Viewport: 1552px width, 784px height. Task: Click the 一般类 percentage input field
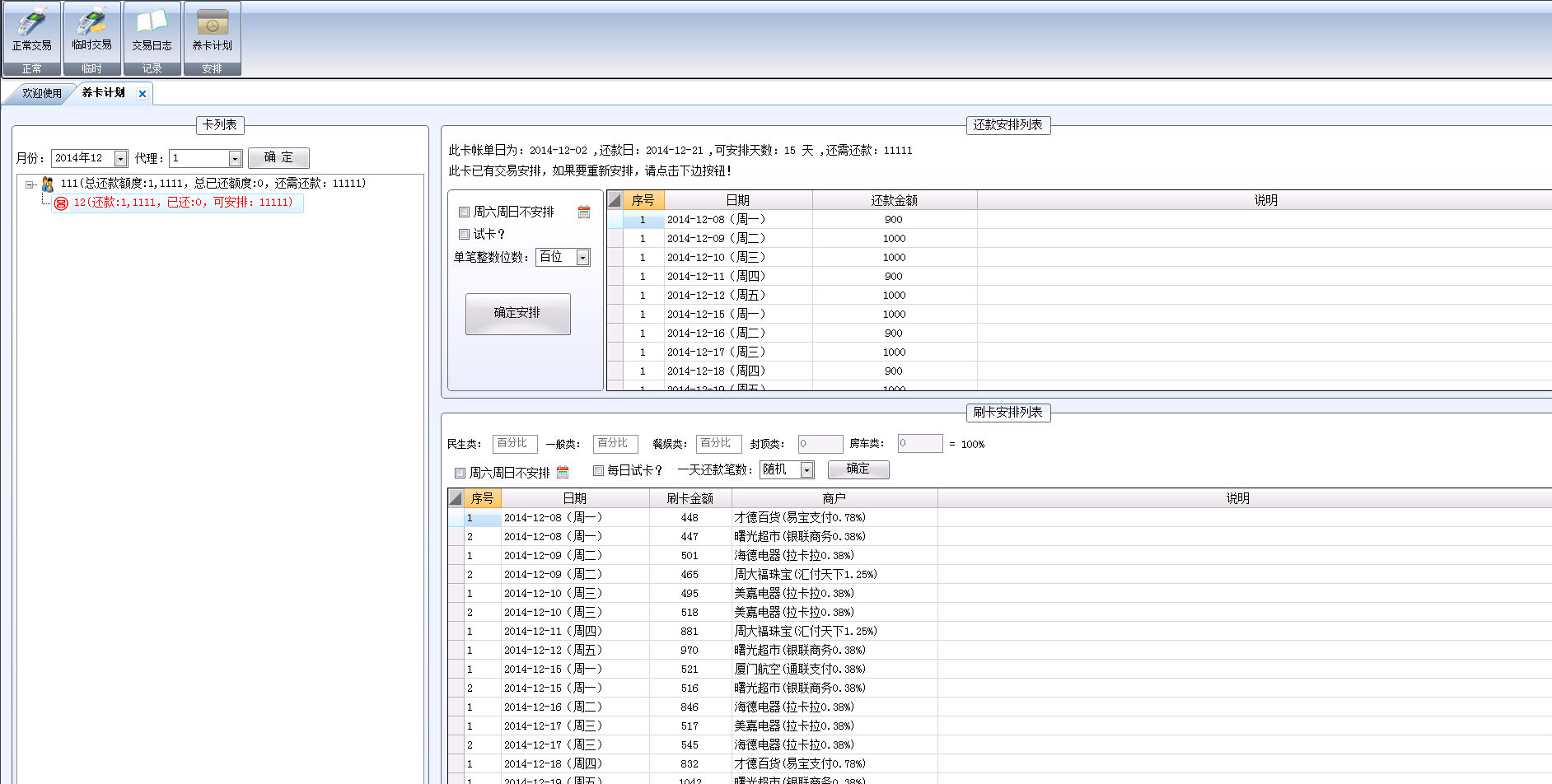tap(615, 444)
